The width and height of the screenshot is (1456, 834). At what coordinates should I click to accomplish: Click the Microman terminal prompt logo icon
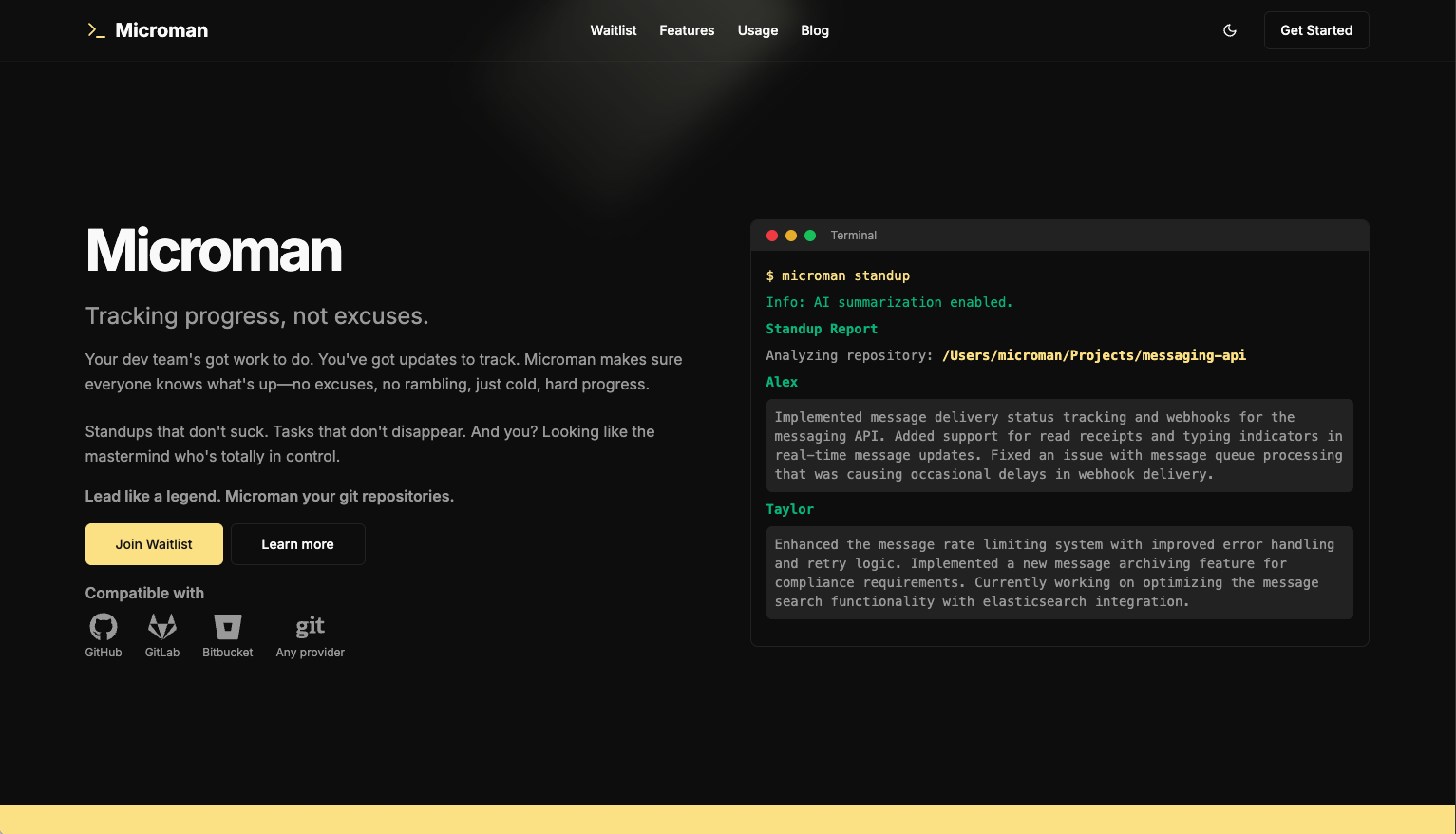(x=96, y=30)
